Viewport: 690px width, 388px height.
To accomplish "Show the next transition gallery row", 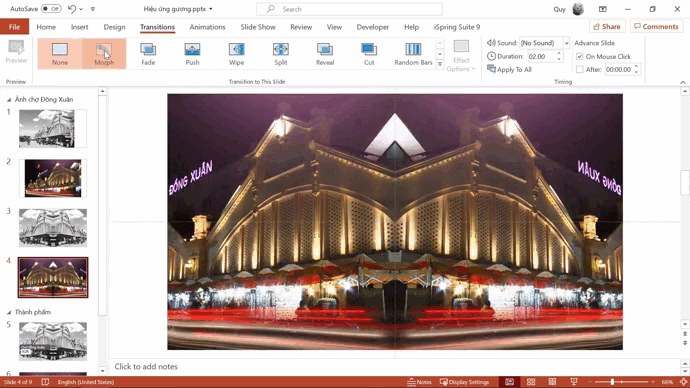I will (440, 54).
